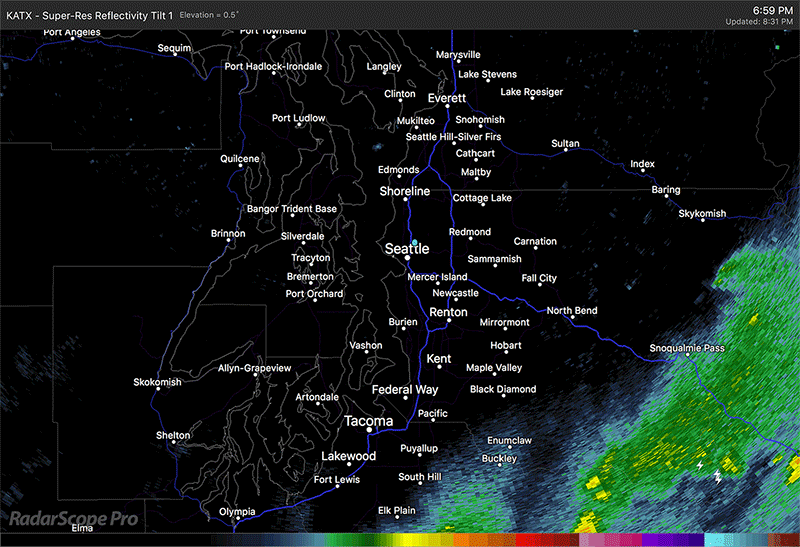Click the larger lightning strike icon
Screen dimensions: 800x547
[x=717, y=478]
